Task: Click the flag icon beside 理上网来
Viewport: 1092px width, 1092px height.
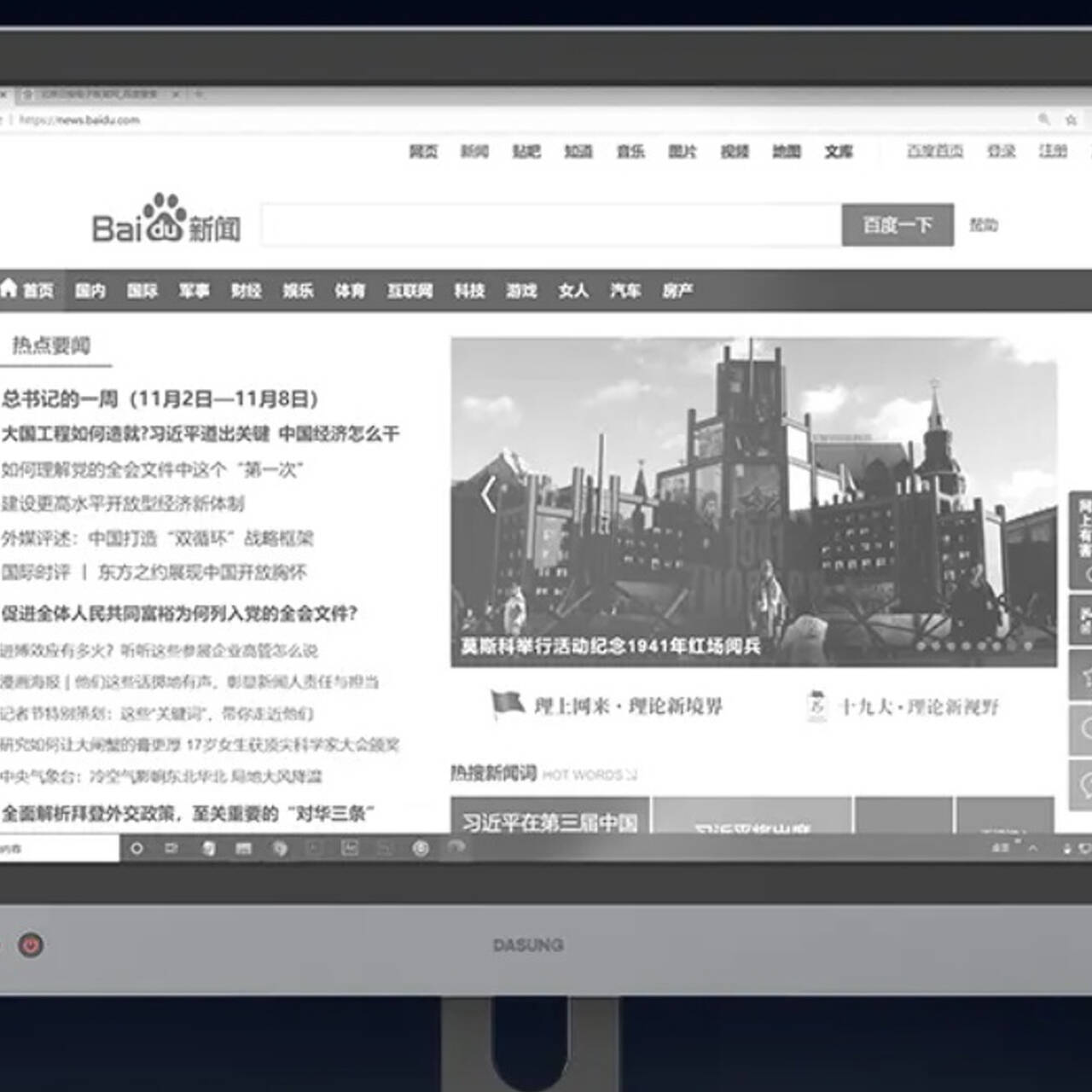Action: tap(507, 705)
